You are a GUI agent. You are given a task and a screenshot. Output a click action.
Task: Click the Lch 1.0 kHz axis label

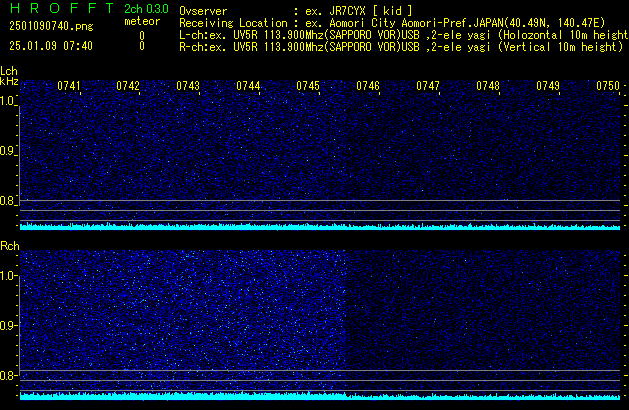[x=7, y=101]
